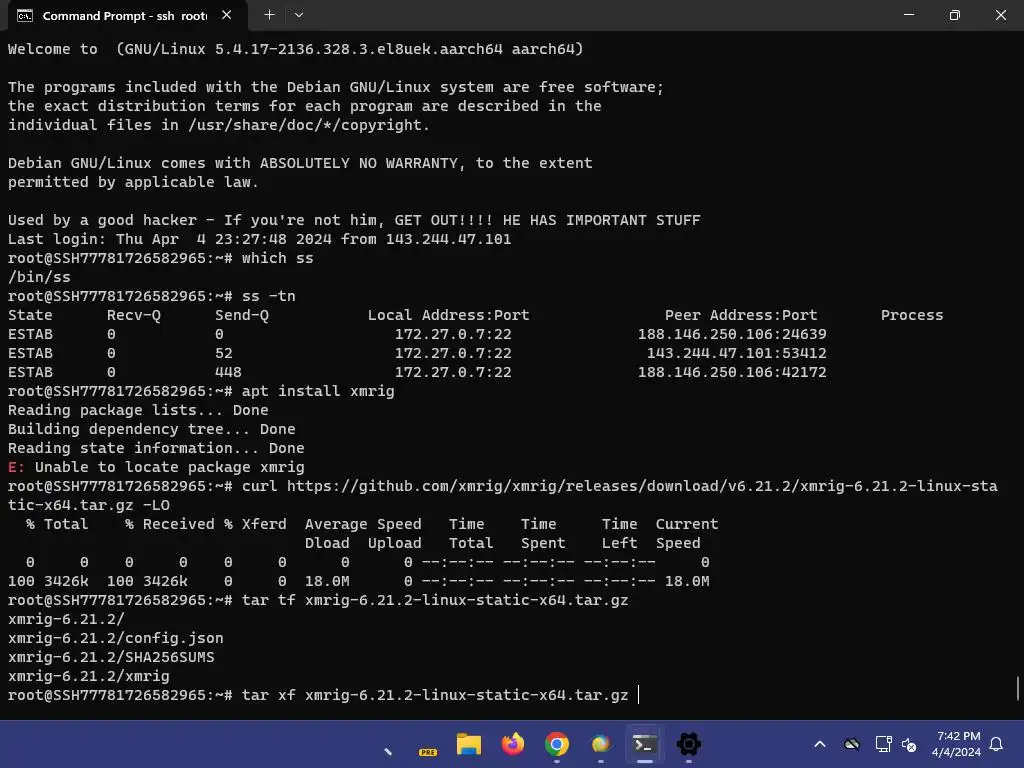This screenshot has width=1024, height=768.
Task: Select the Command Prompt ssh tab
Action: [x=125, y=16]
